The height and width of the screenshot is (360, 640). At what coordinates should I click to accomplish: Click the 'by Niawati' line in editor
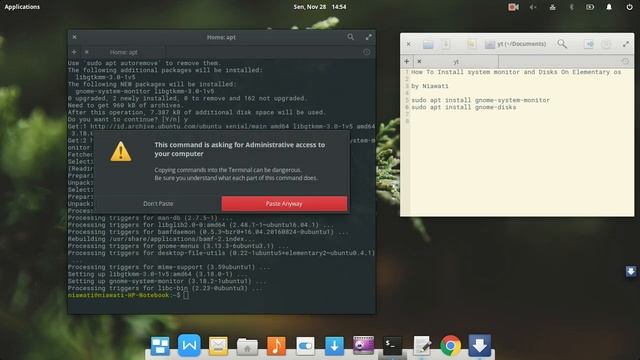(430, 86)
